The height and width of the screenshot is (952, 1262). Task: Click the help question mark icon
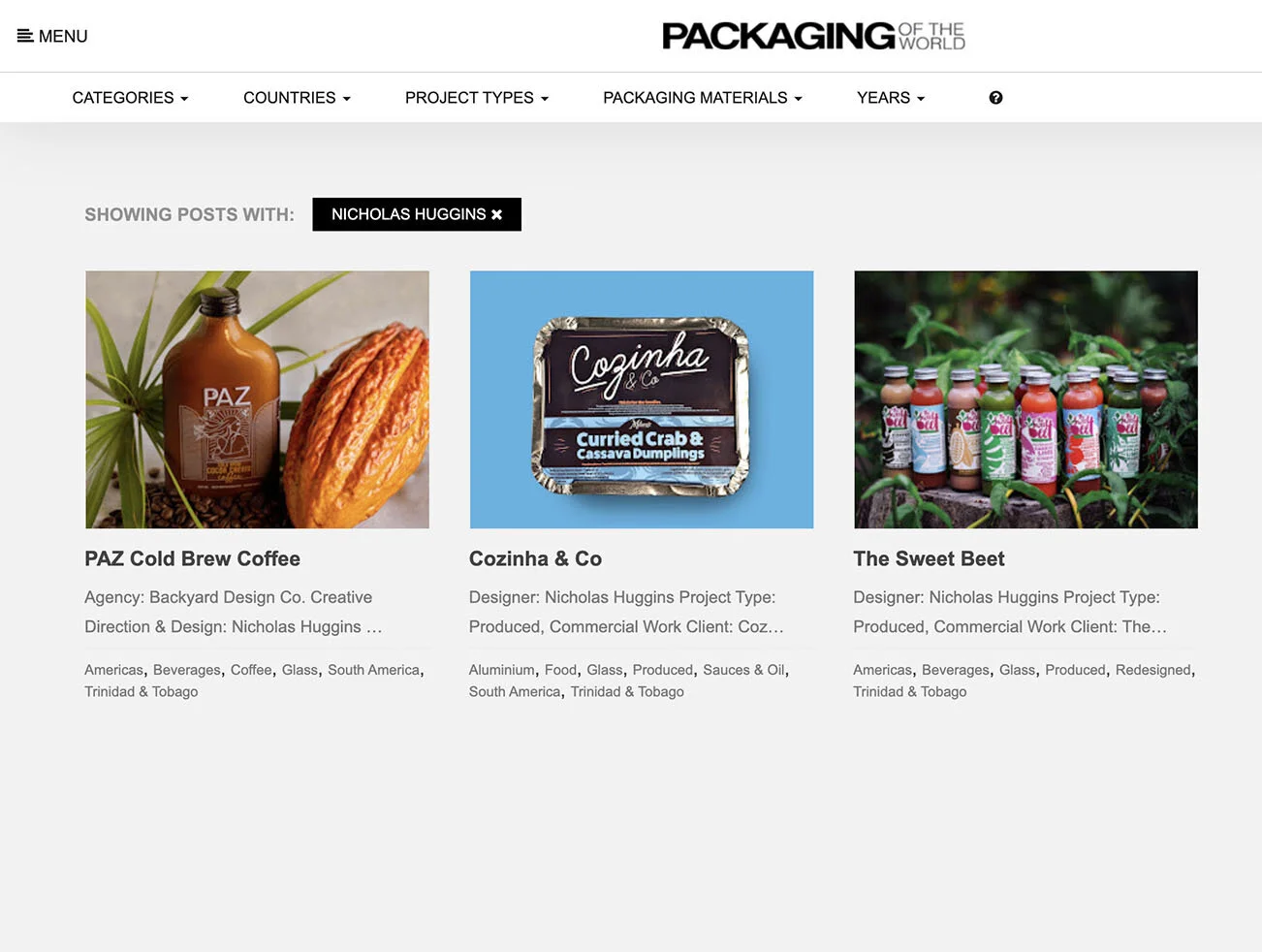995,98
